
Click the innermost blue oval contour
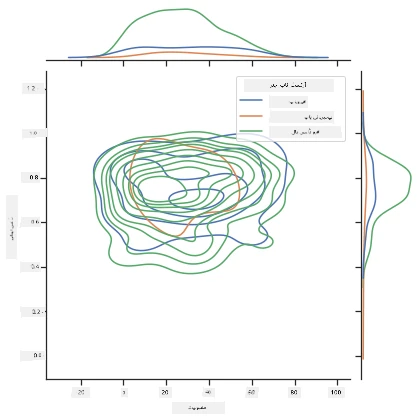[197, 199]
